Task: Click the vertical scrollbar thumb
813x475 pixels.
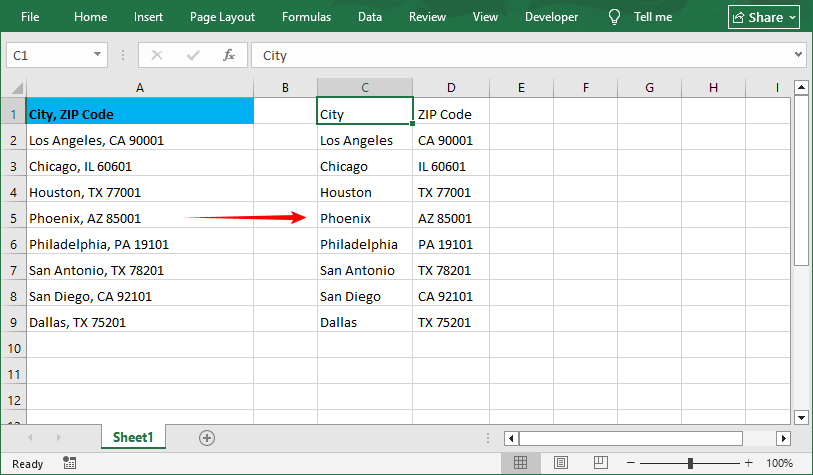Action: (x=801, y=180)
